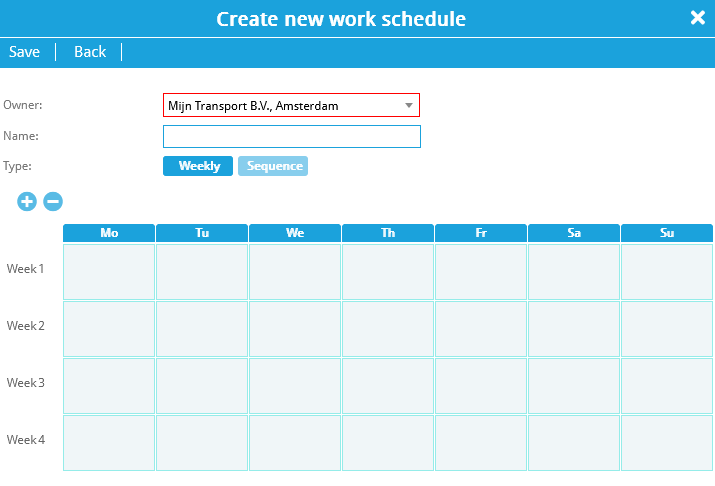Click the Th column header
715x486 pixels.
[x=388, y=233]
